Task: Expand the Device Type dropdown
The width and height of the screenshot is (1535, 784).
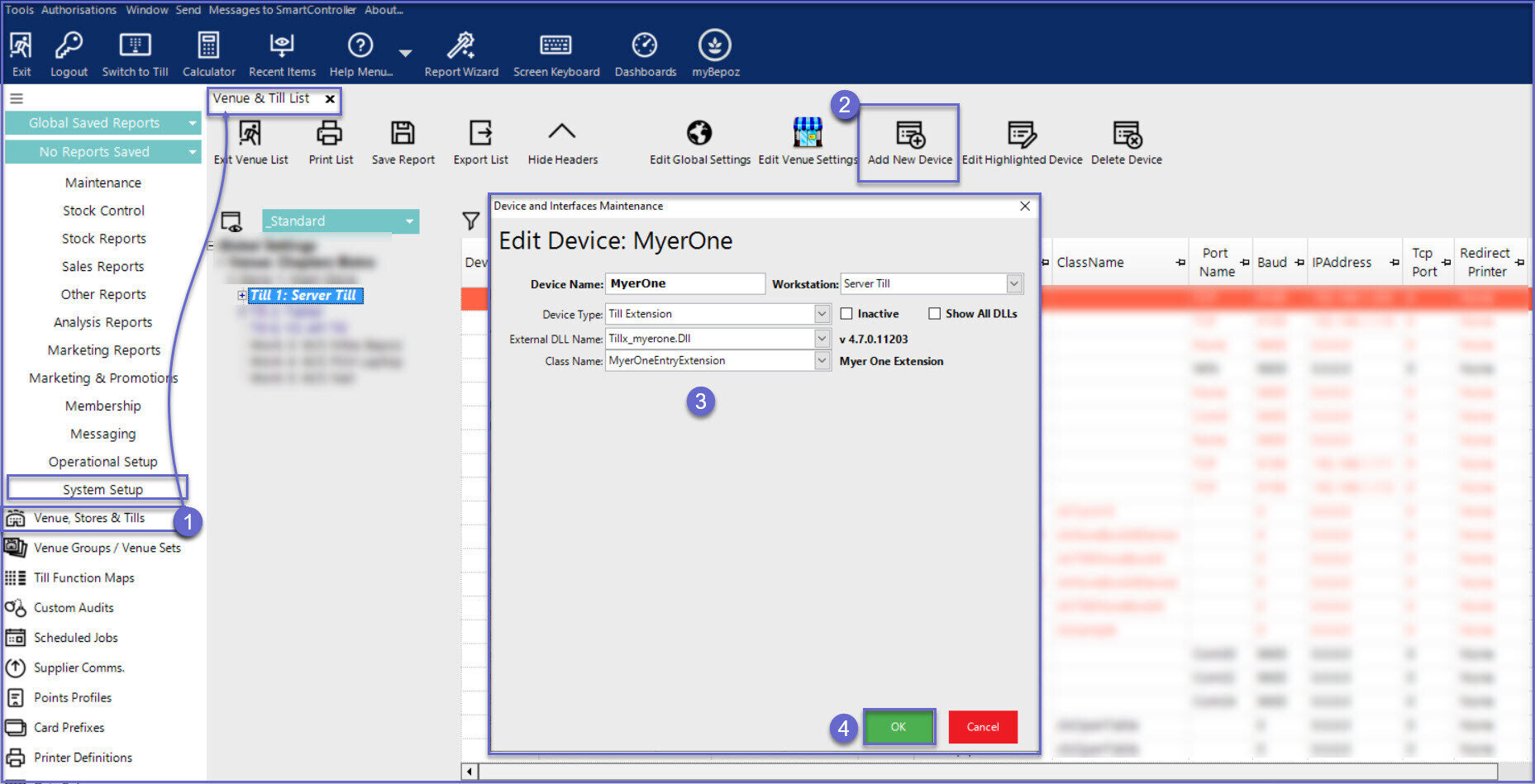Action: pos(822,314)
